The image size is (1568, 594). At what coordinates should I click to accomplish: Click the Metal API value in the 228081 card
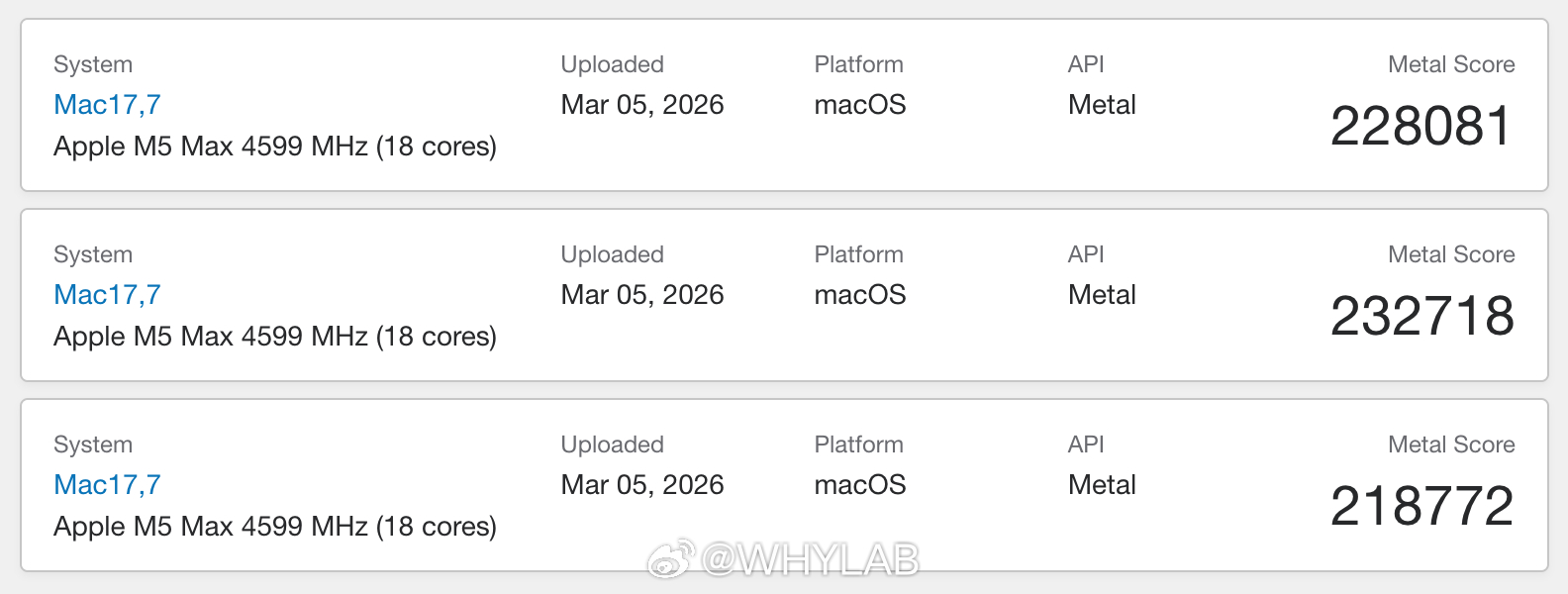1102,105
